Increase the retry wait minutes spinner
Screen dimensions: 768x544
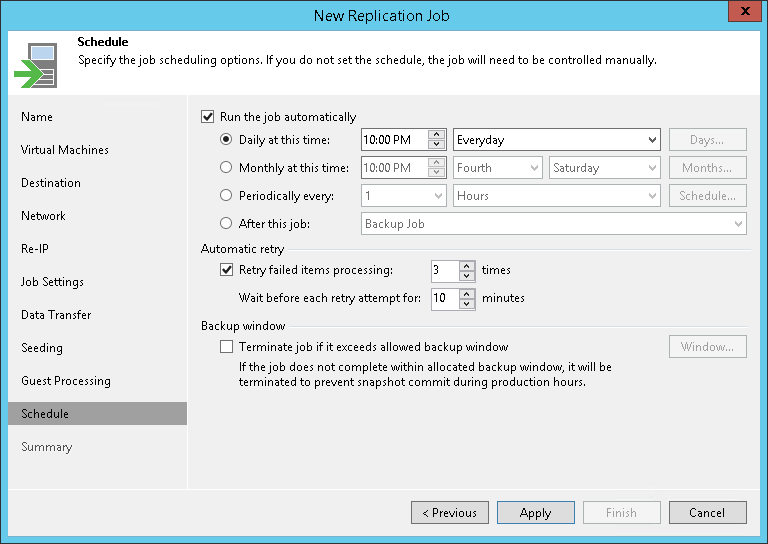coord(467,293)
